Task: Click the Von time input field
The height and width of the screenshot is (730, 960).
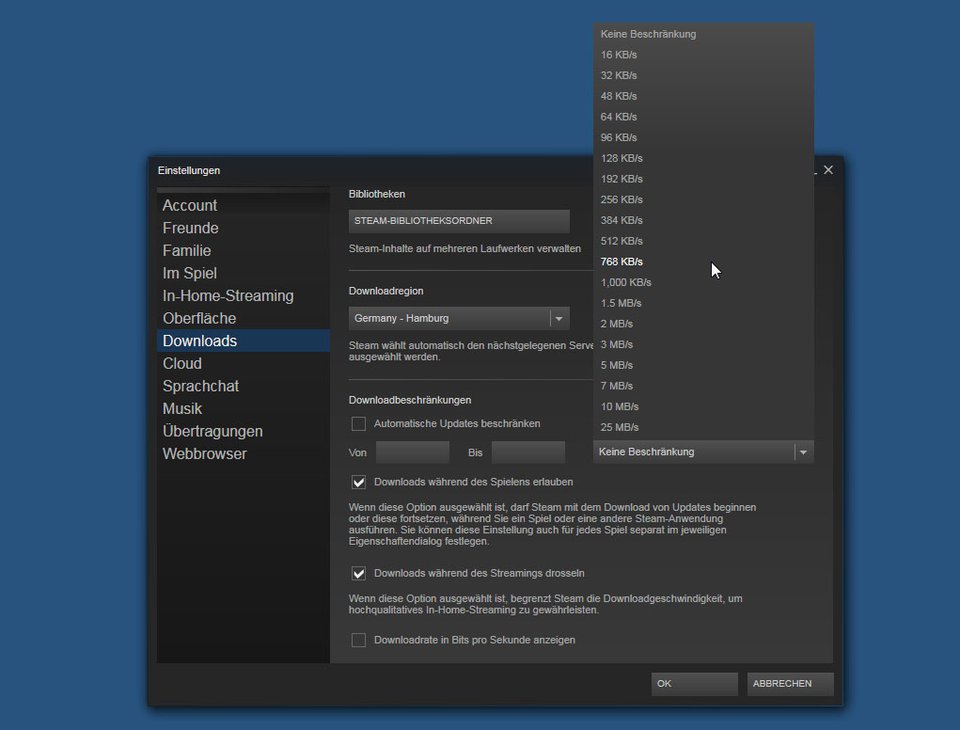Action: (413, 453)
